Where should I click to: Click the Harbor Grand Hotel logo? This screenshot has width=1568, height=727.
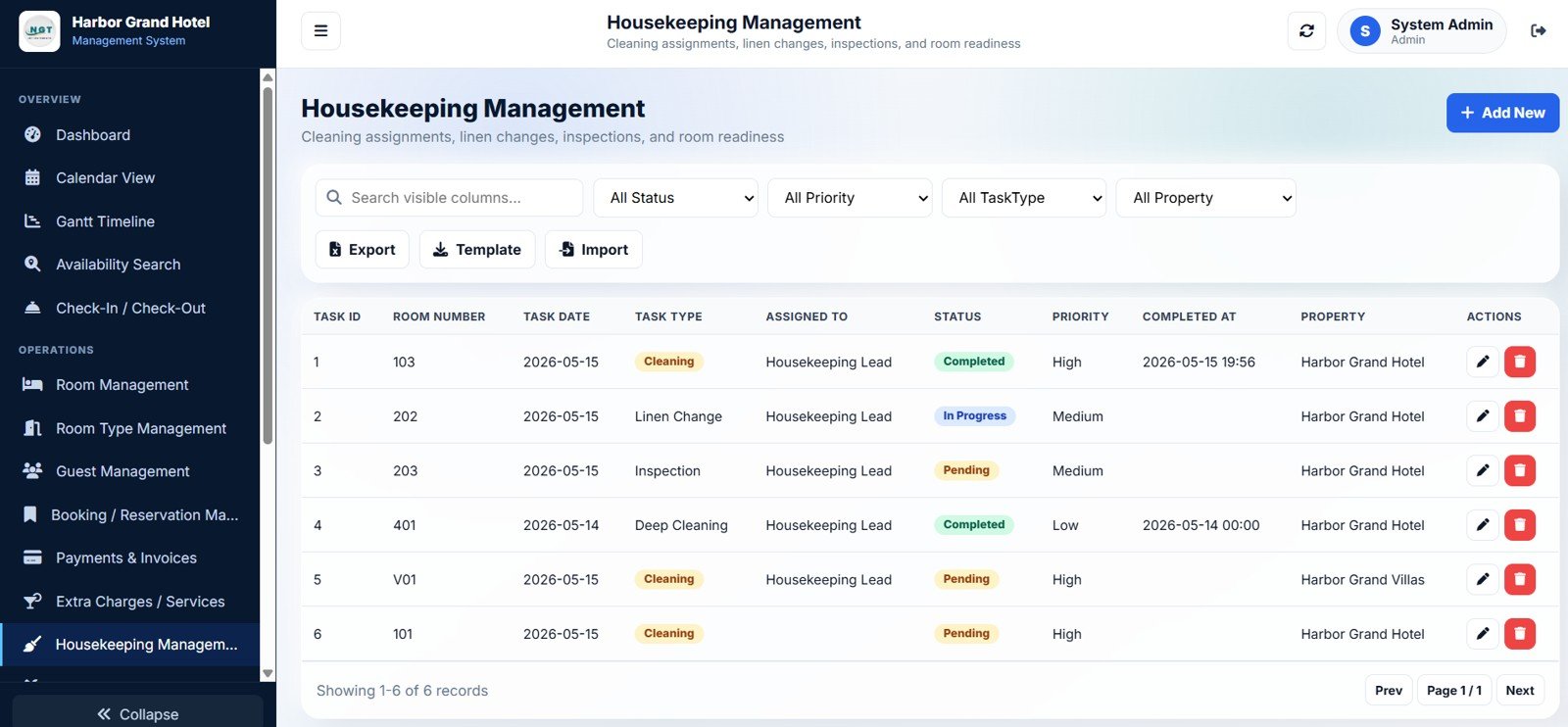click(x=39, y=31)
